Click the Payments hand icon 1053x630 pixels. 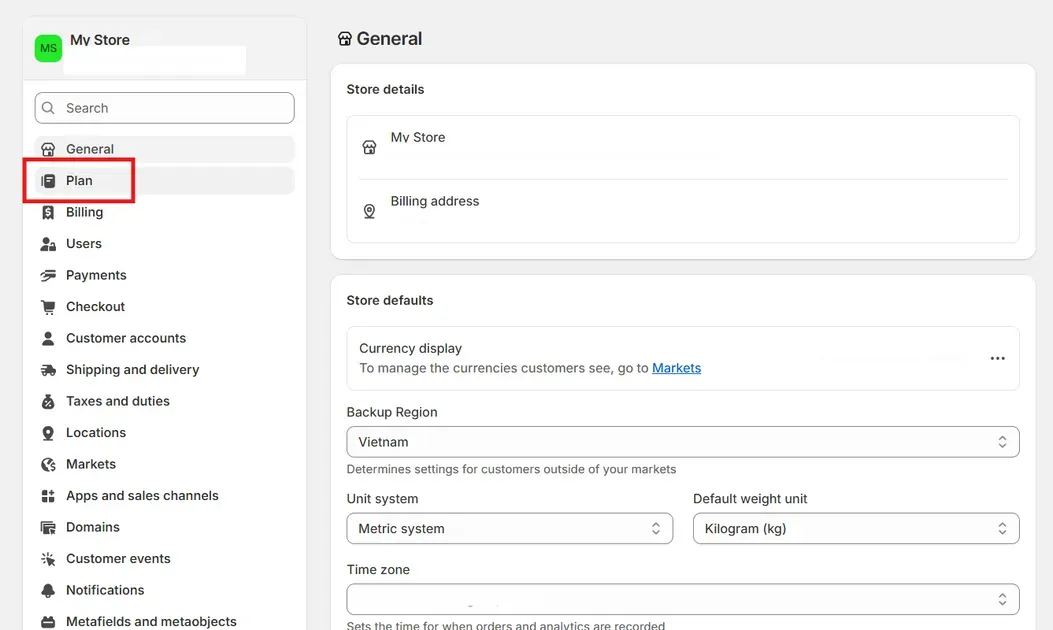tap(48, 275)
